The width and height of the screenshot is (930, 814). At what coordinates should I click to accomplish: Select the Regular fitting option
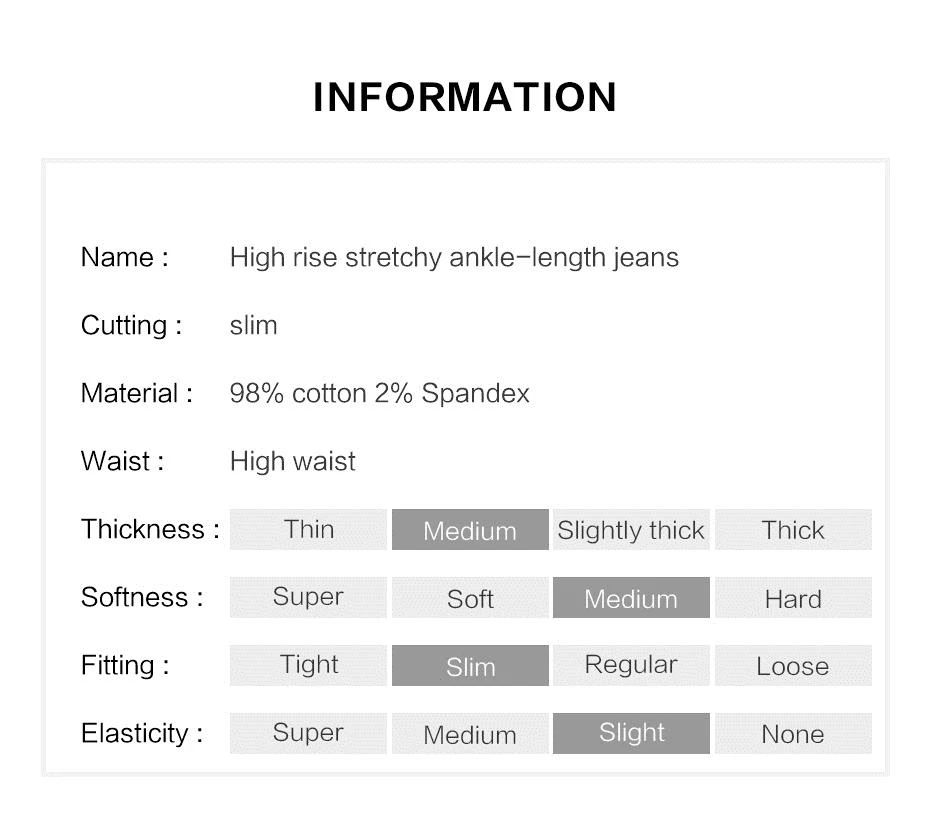point(631,665)
